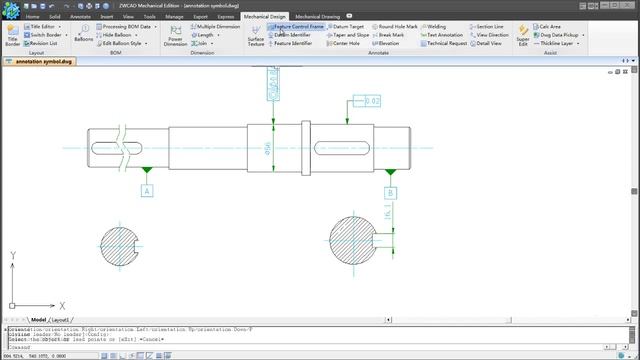Launch the Super Edit tool
Viewport: 640px width, 360px height.
[x=523, y=35]
